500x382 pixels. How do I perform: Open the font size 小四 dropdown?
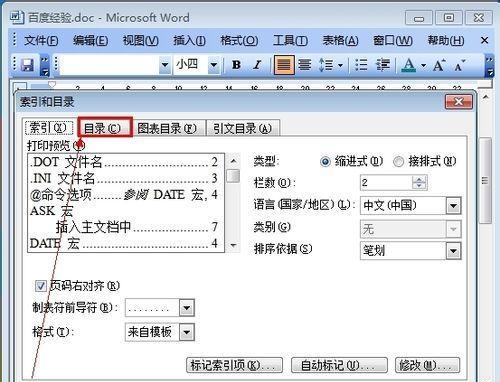click(x=214, y=64)
